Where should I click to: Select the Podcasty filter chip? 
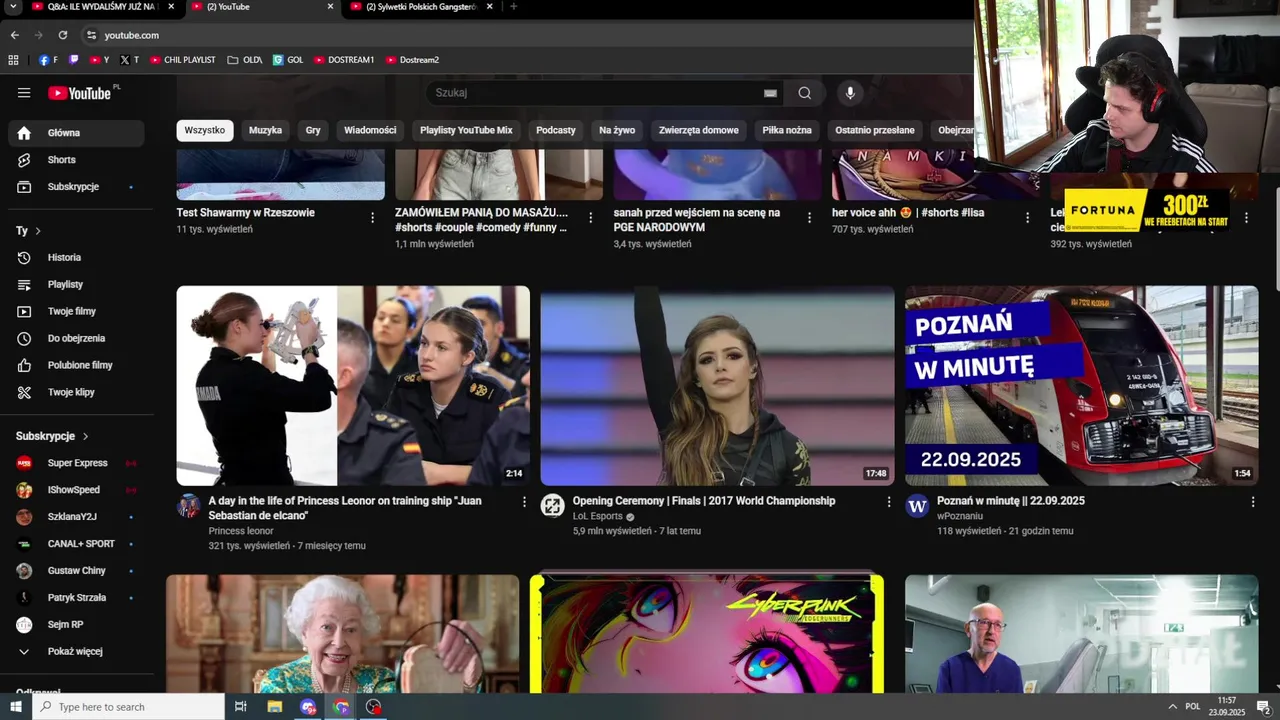pyautogui.click(x=556, y=130)
